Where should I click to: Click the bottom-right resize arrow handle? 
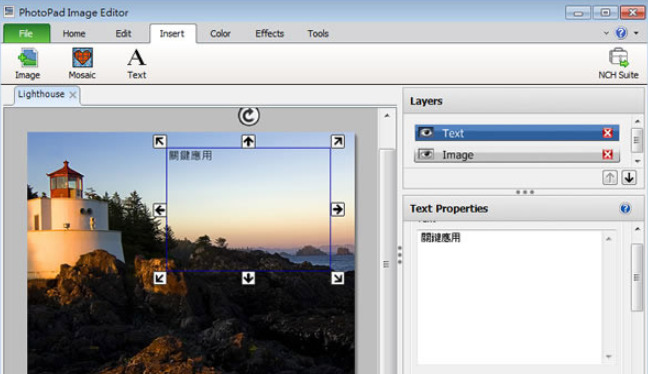(338, 278)
